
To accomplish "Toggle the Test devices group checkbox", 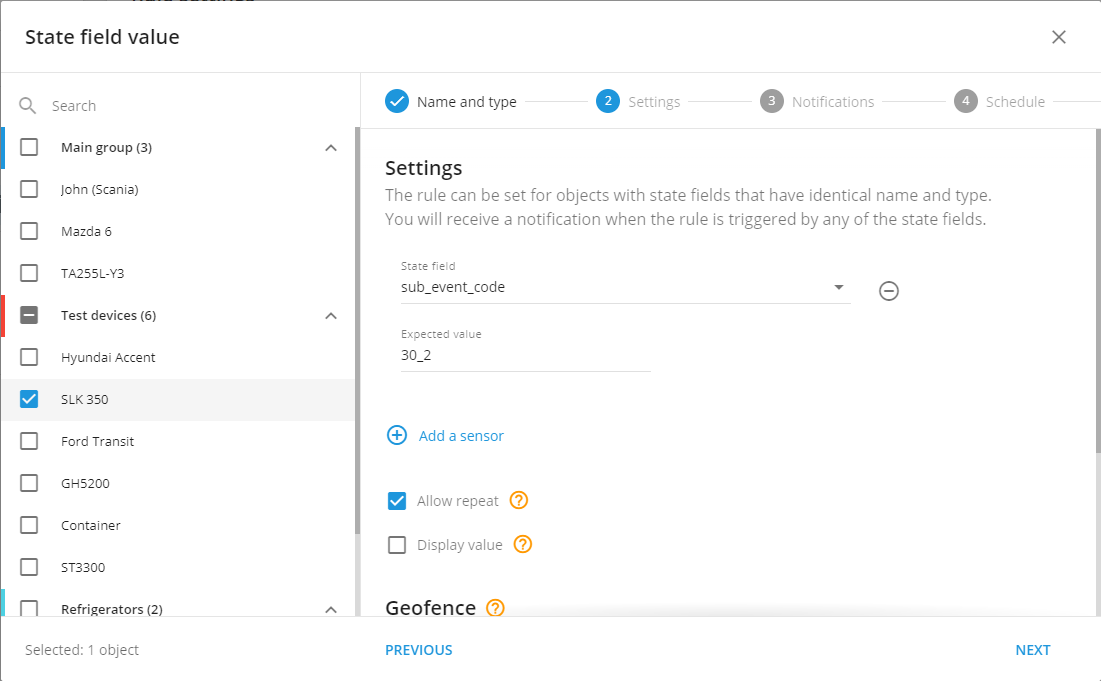I will pos(29,315).
